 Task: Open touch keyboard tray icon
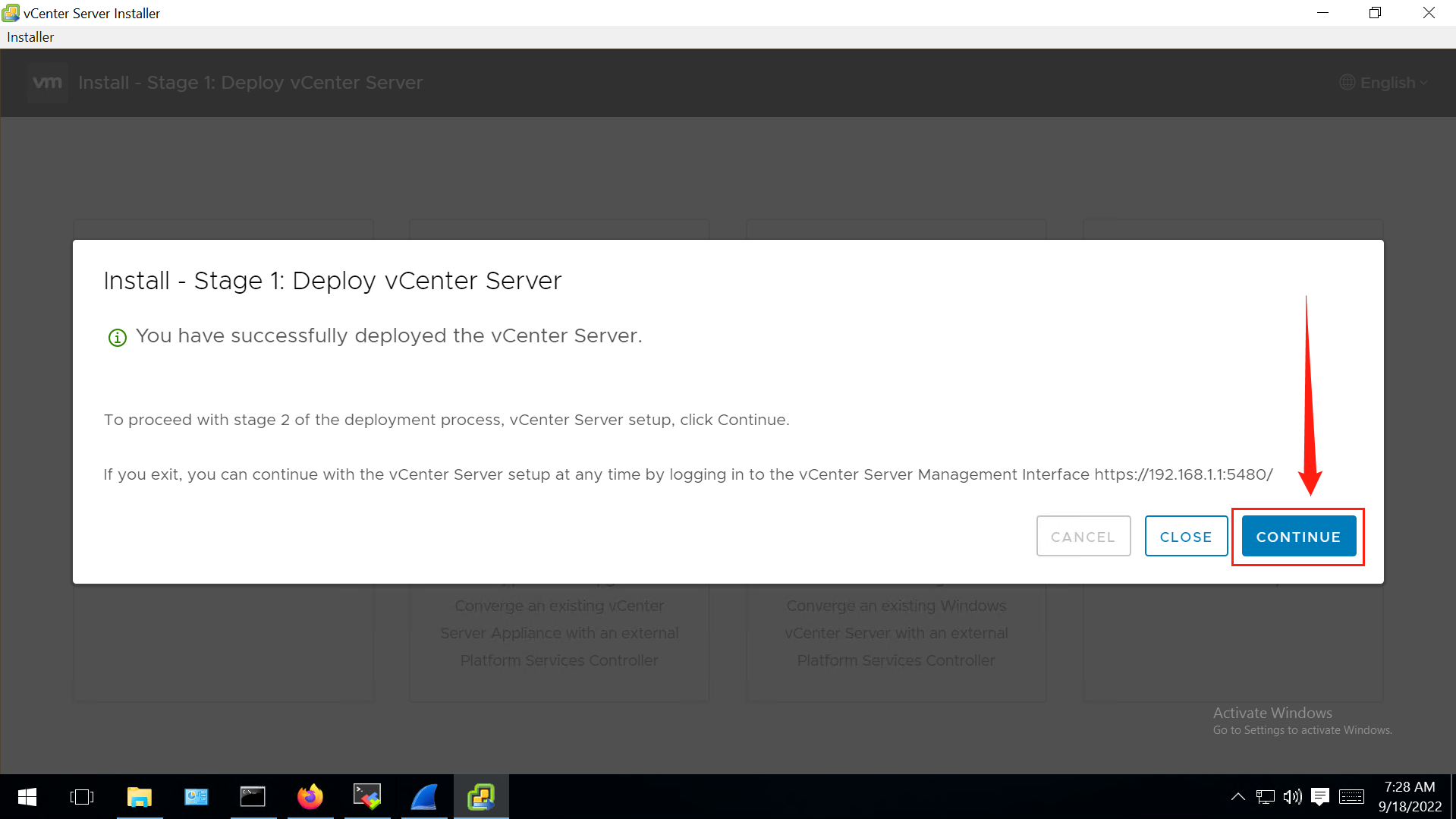click(1351, 797)
